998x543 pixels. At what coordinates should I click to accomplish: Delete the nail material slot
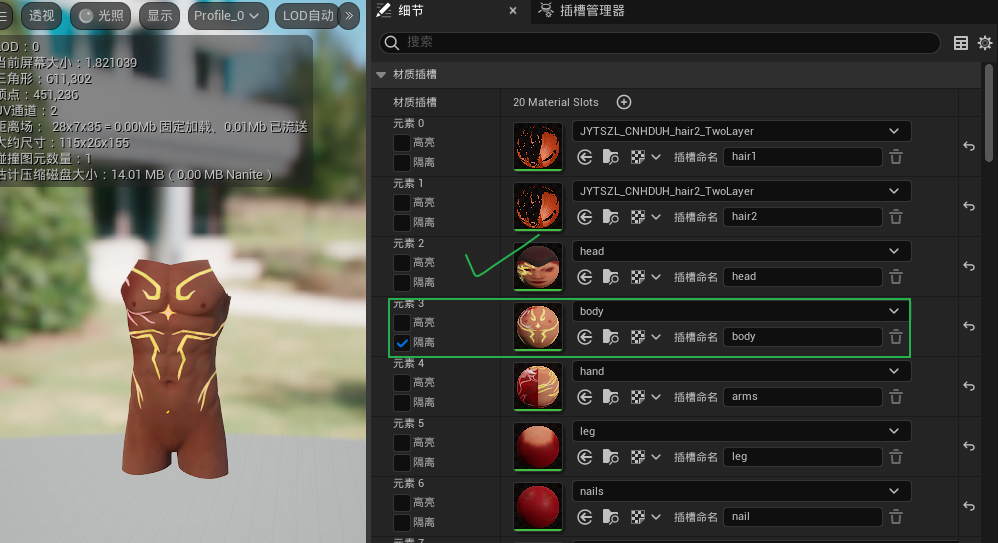click(896, 517)
